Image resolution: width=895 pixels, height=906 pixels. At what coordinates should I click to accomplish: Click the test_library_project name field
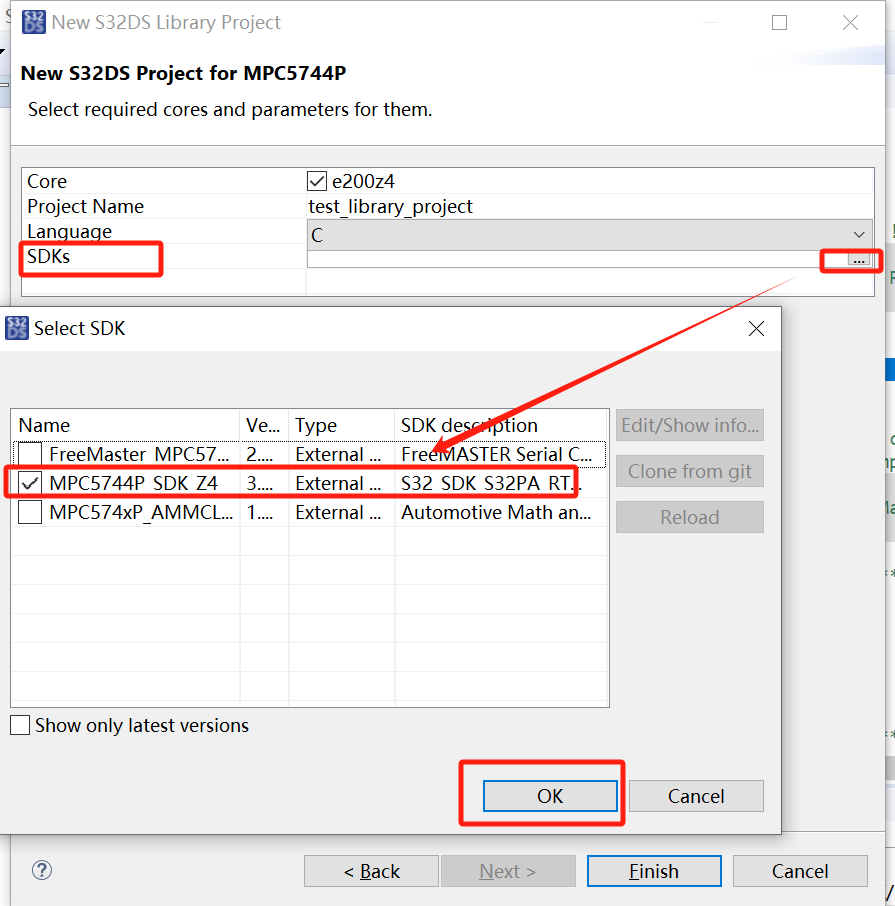(x=589, y=206)
